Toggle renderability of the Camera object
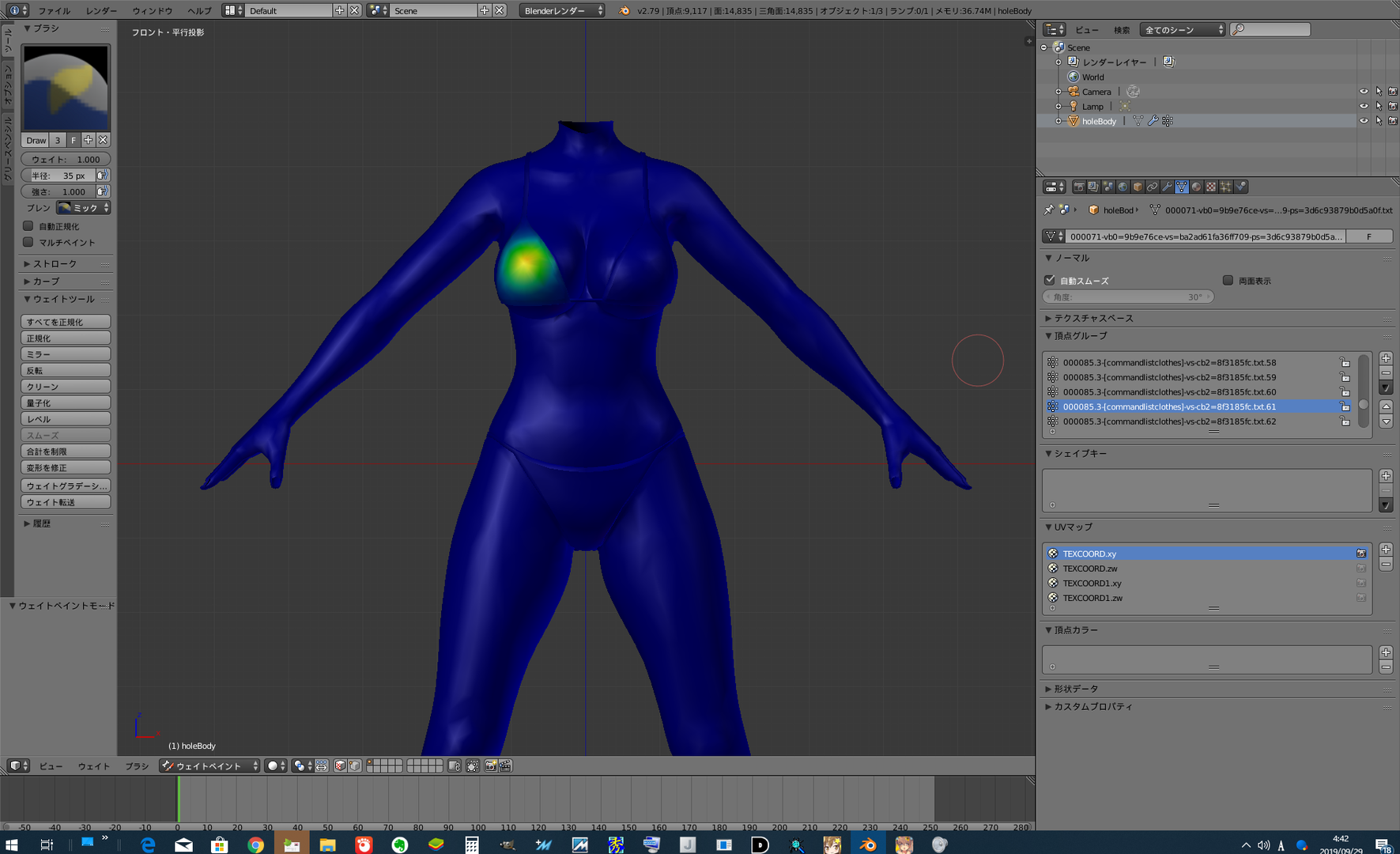The width and height of the screenshot is (1400, 854). [1393, 92]
